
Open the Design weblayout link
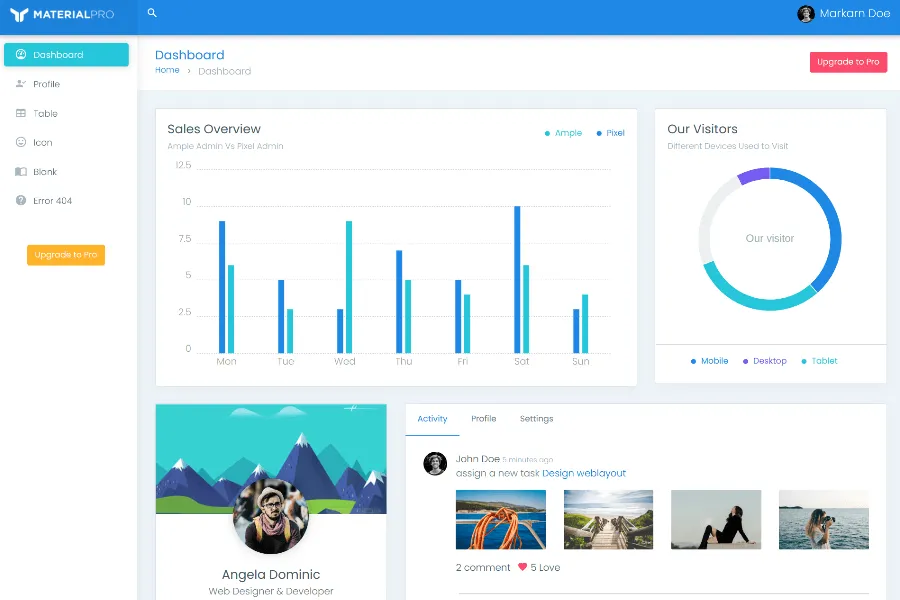584,473
